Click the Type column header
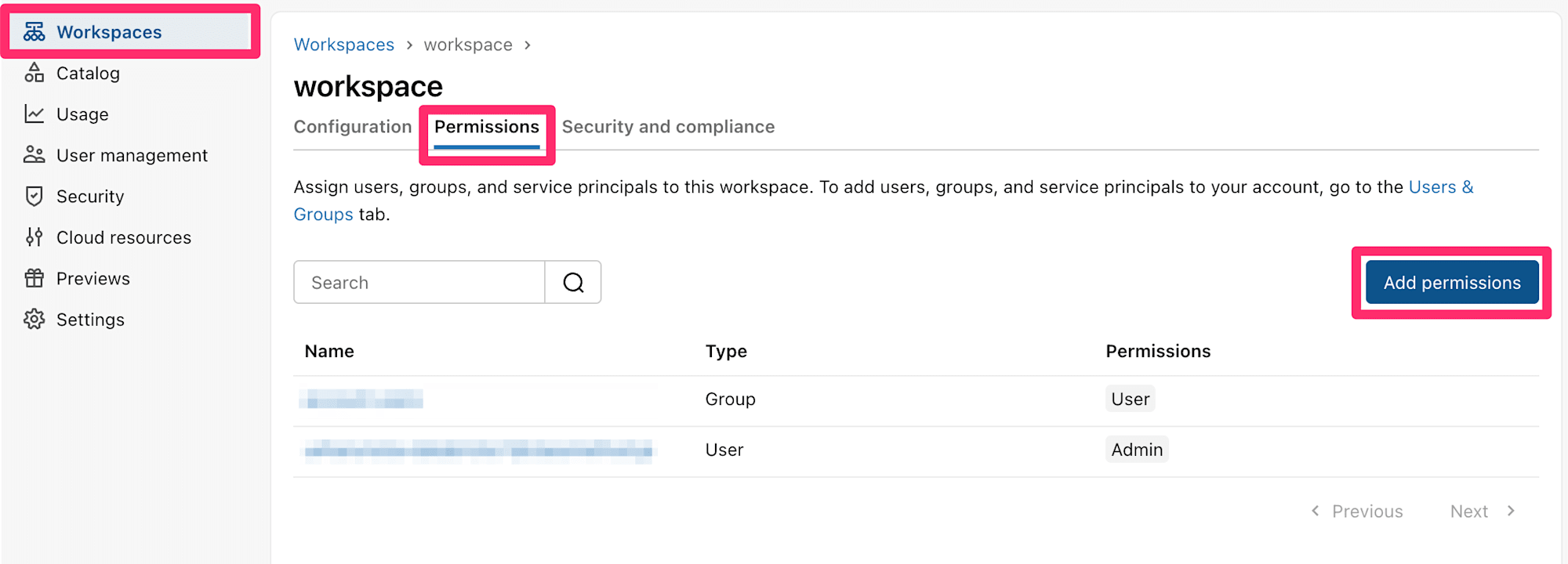The width and height of the screenshot is (1568, 564). pyautogui.click(x=726, y=351)
